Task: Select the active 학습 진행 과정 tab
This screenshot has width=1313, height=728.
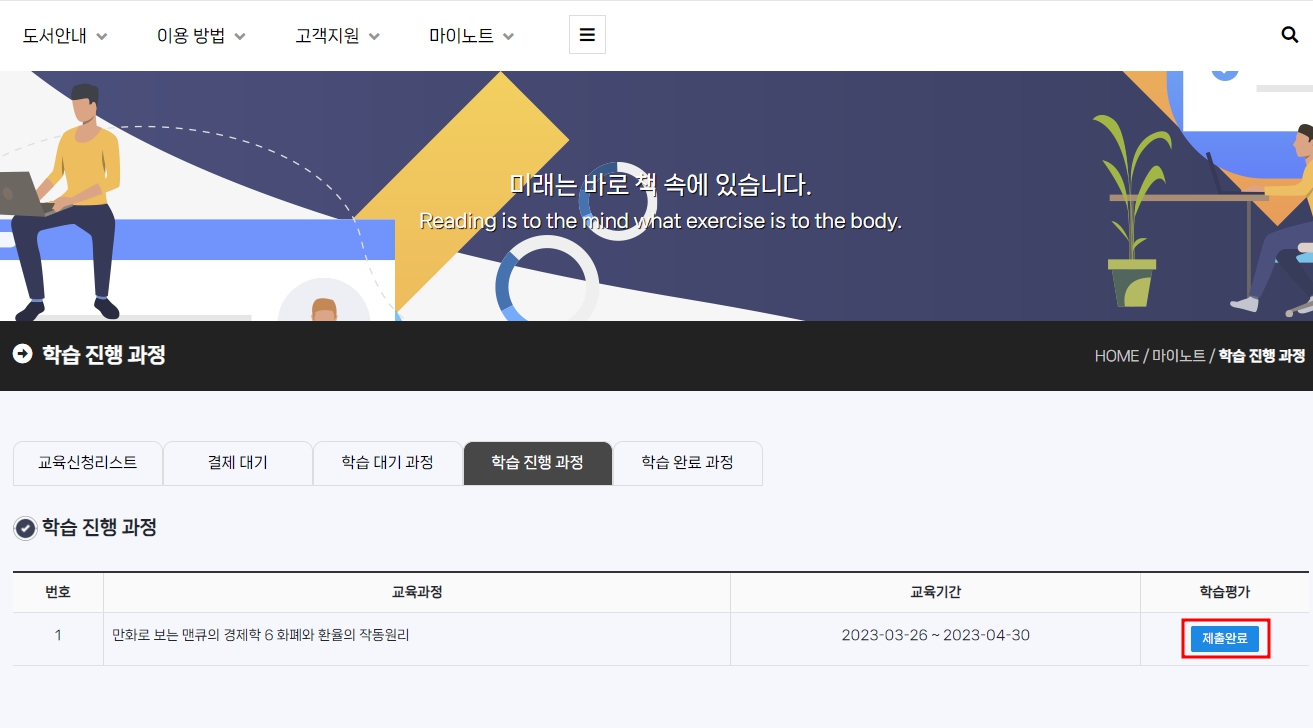Action: (538, 463)
